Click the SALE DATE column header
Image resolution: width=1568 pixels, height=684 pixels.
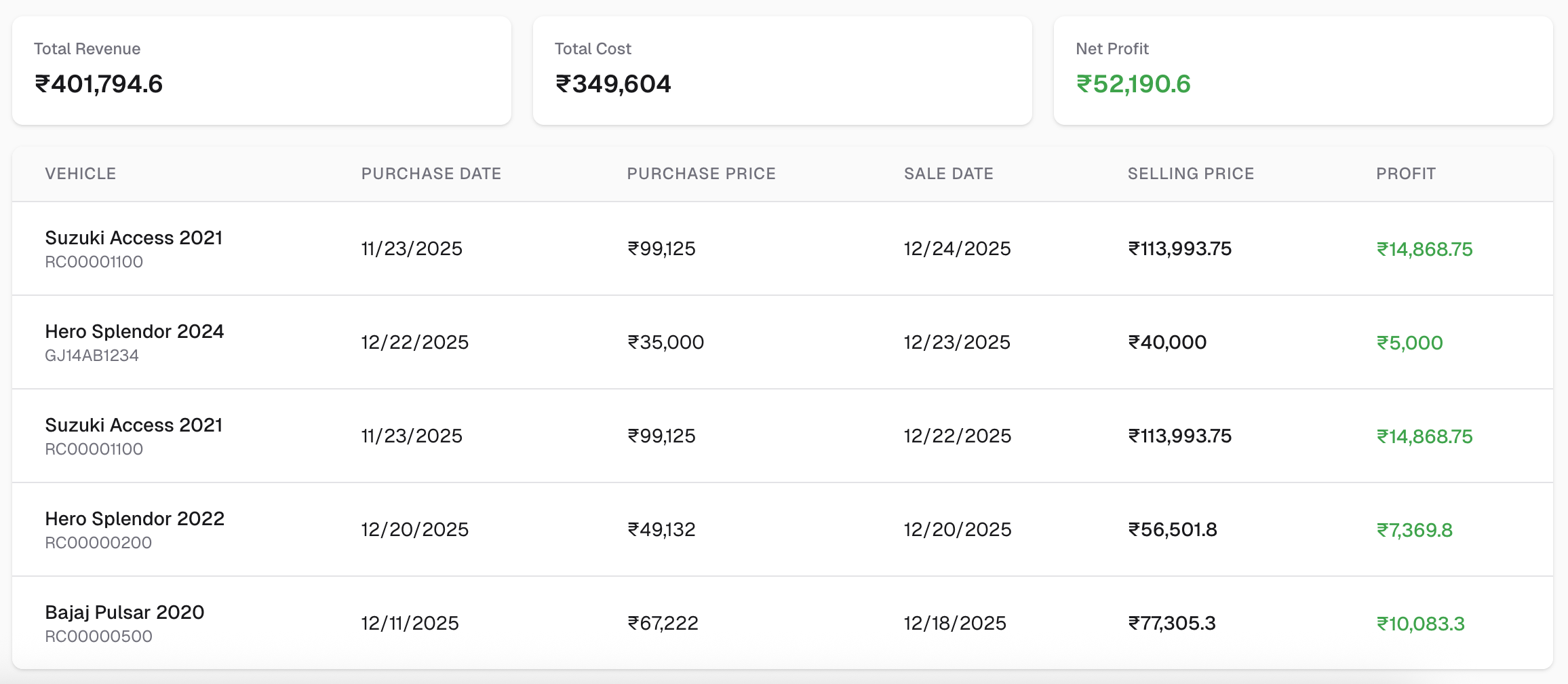point(949,174)
